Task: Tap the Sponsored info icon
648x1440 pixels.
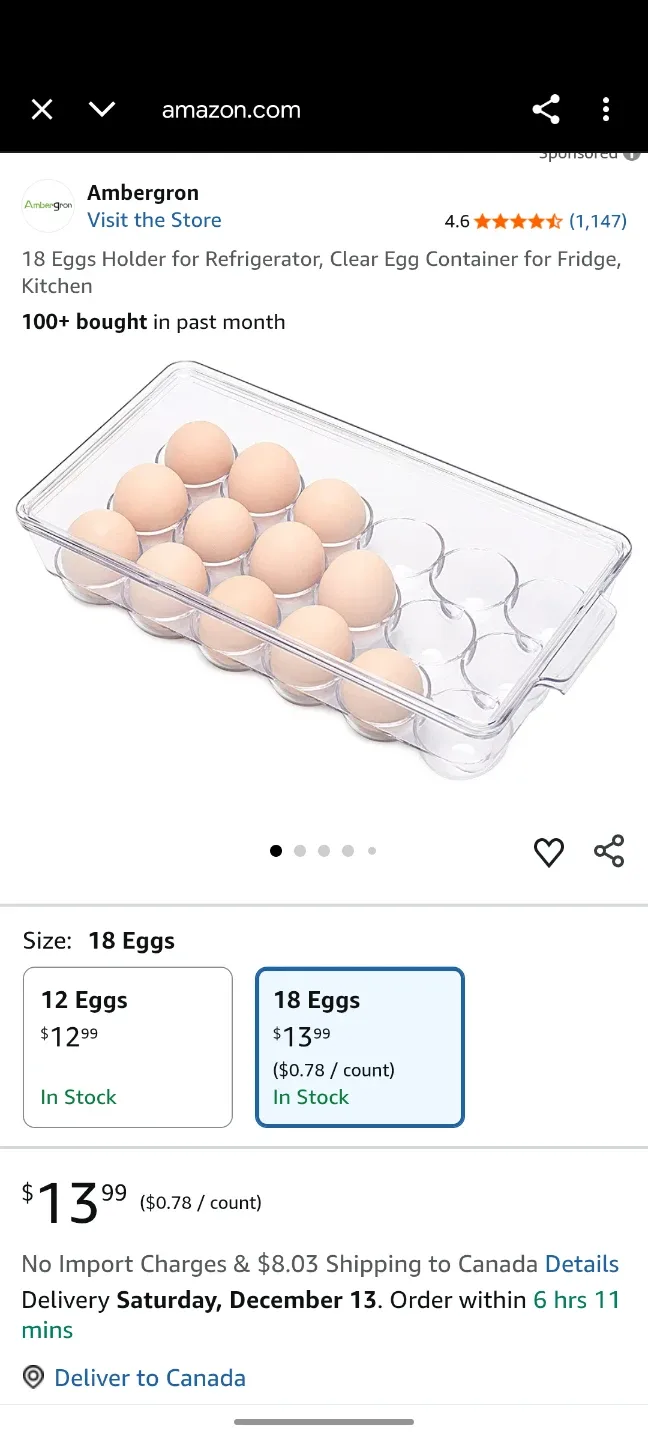Action: click(x=632, y=154)
